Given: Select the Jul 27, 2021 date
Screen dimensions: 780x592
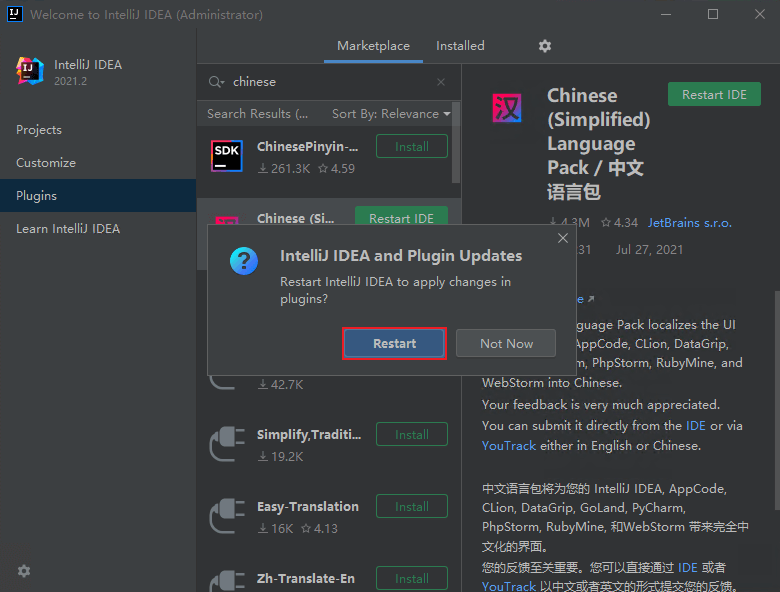Looking at the screenshot, I should [x=649, y=250].
